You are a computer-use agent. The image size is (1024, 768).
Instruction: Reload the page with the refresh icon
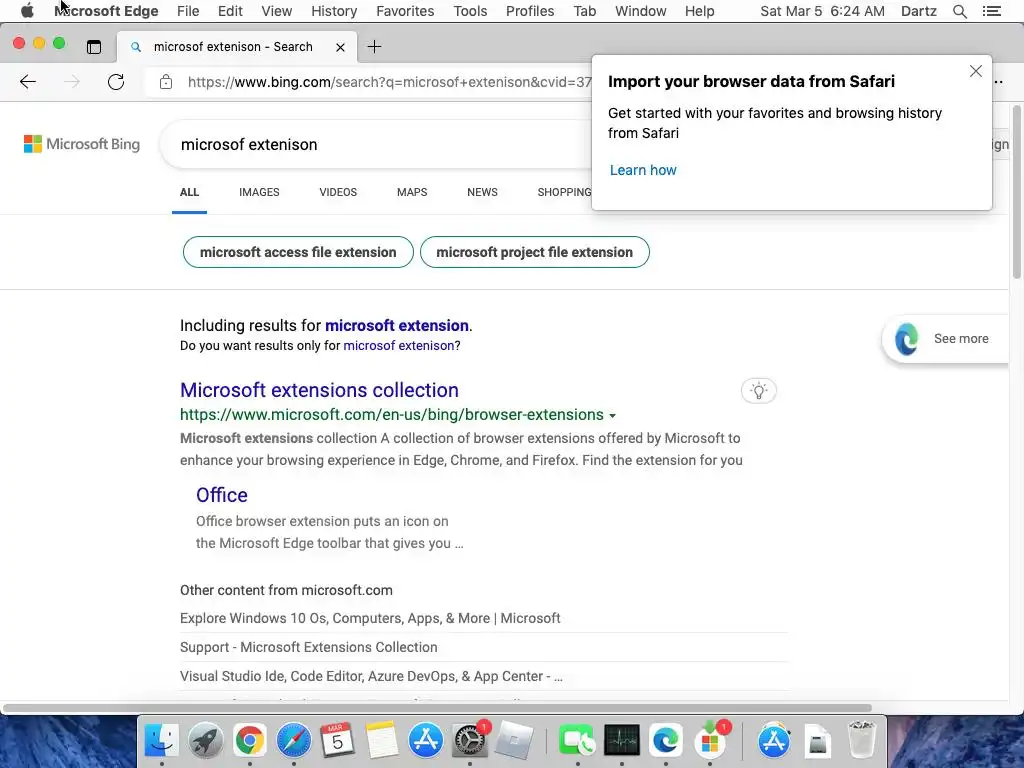[116, 82]
